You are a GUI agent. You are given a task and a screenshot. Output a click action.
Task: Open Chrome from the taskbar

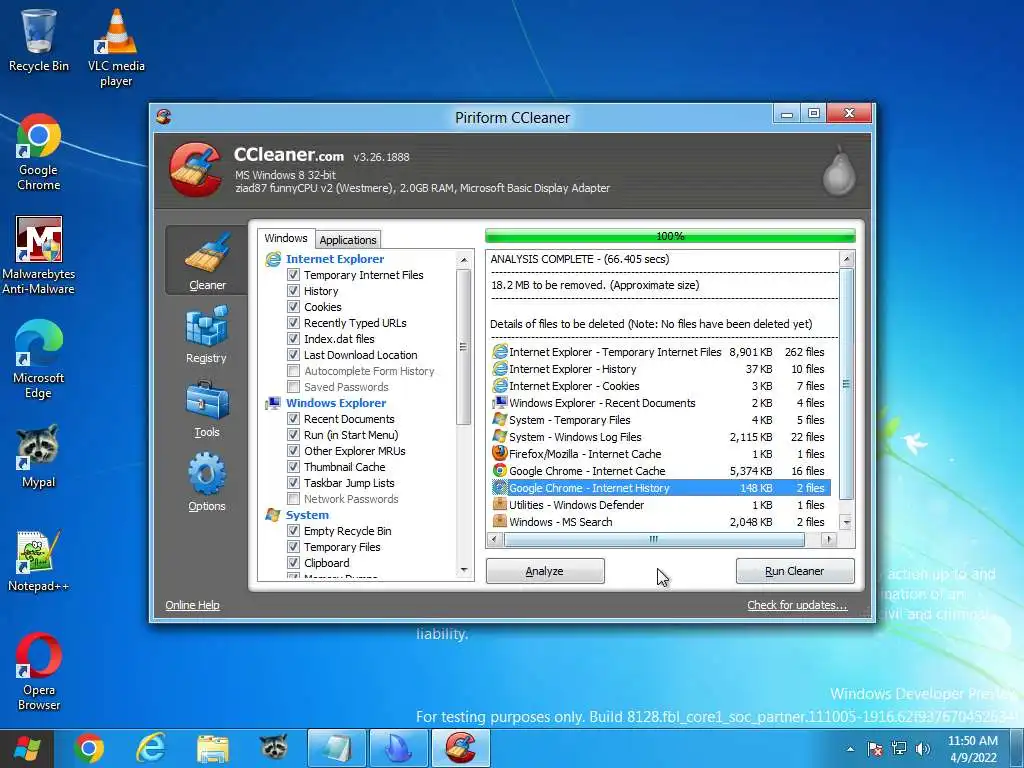(x=89, y=748)
